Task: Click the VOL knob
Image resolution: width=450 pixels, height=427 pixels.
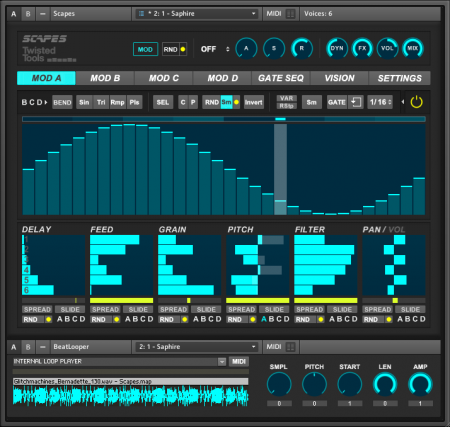Action: coord(387,49)
